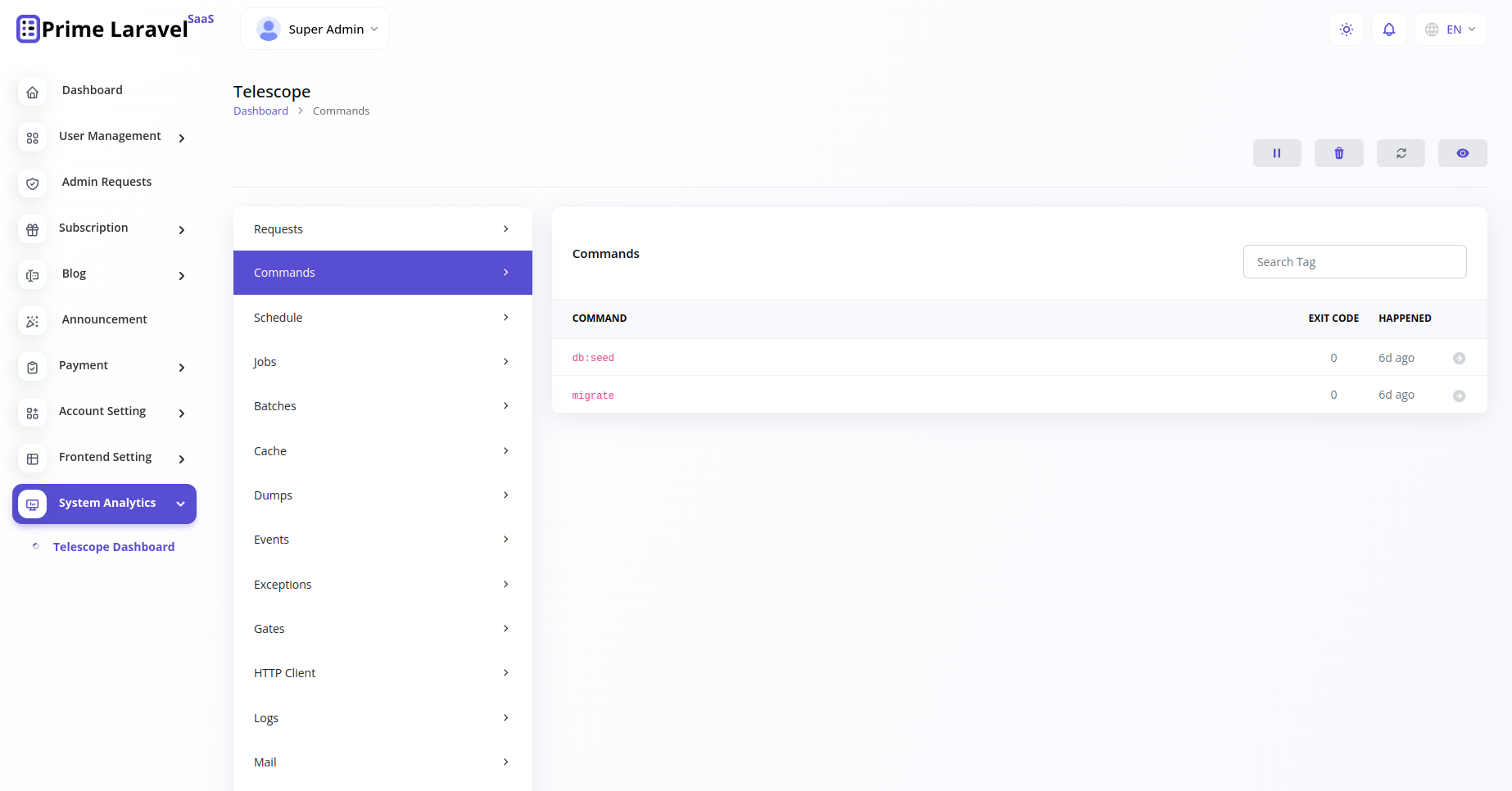This screenshot has height=791, width=1512.
Task: Click the clear entries trash button
Action: (1338, 153)
